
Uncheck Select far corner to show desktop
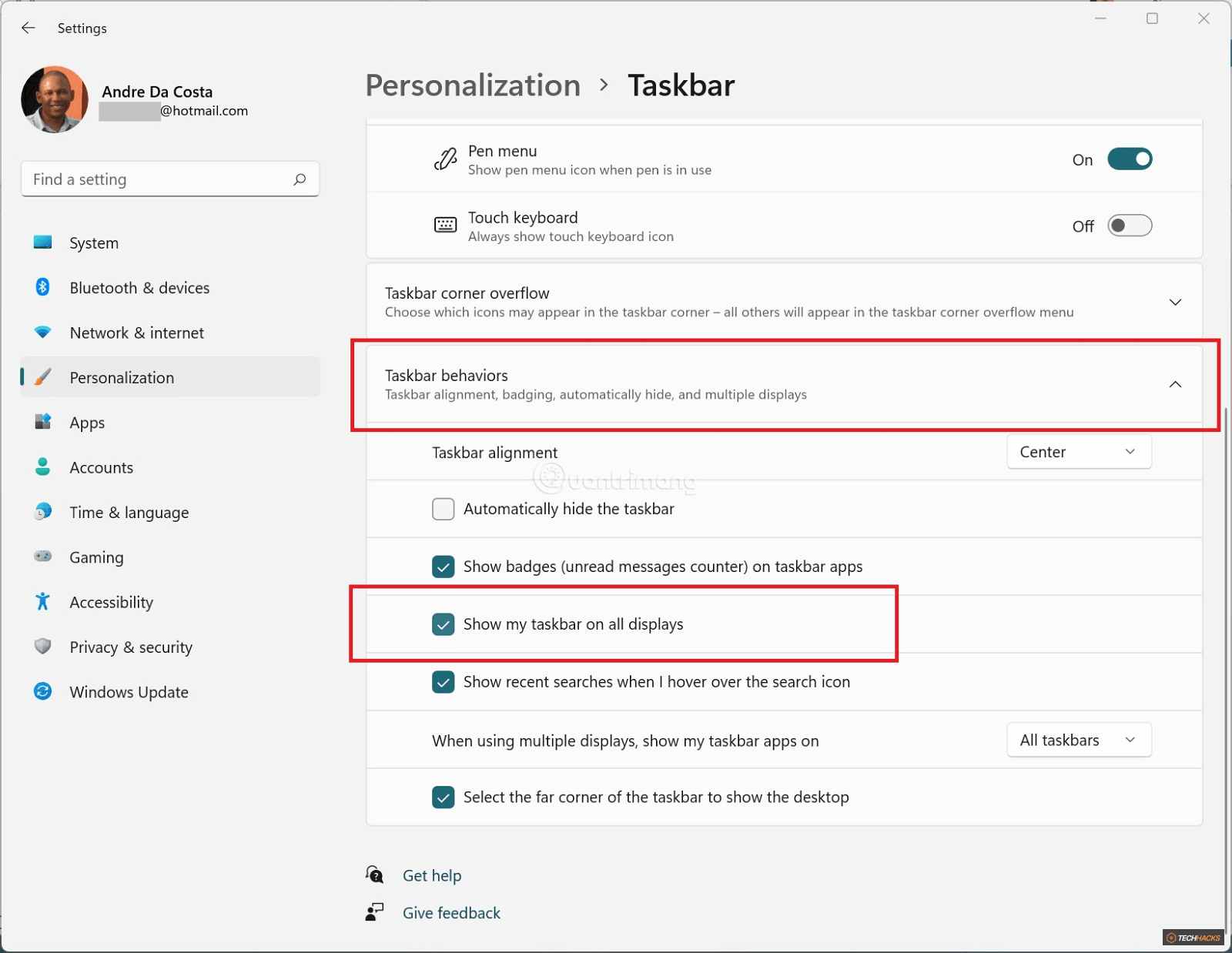pos(444,798)
